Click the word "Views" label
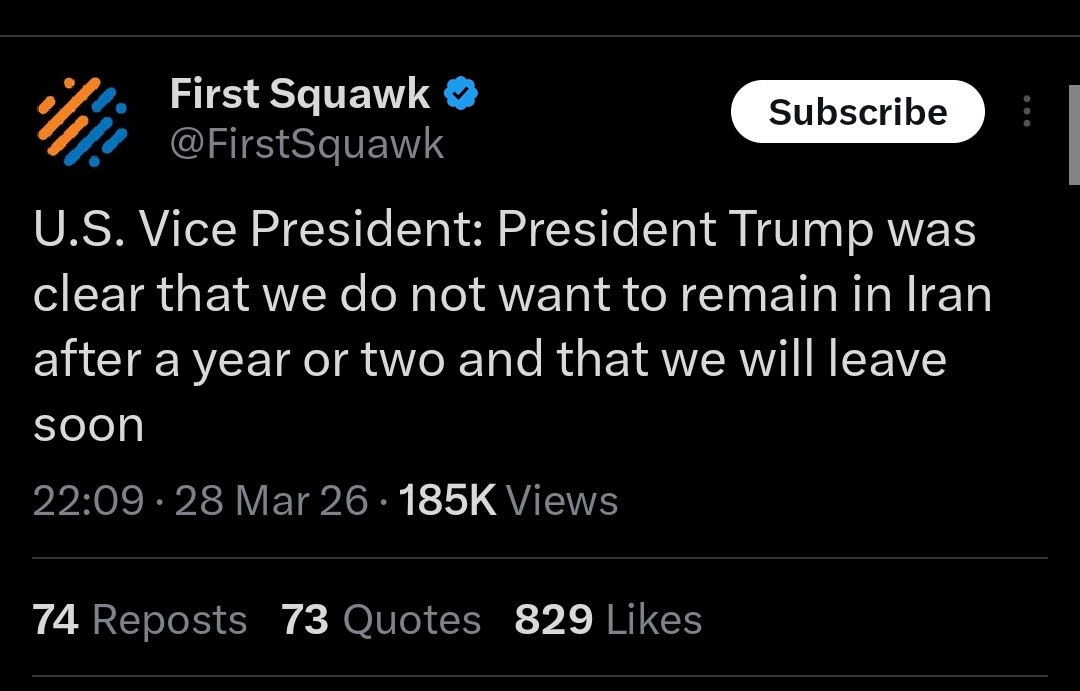1080x691 pixels. (x=562, y=500)
